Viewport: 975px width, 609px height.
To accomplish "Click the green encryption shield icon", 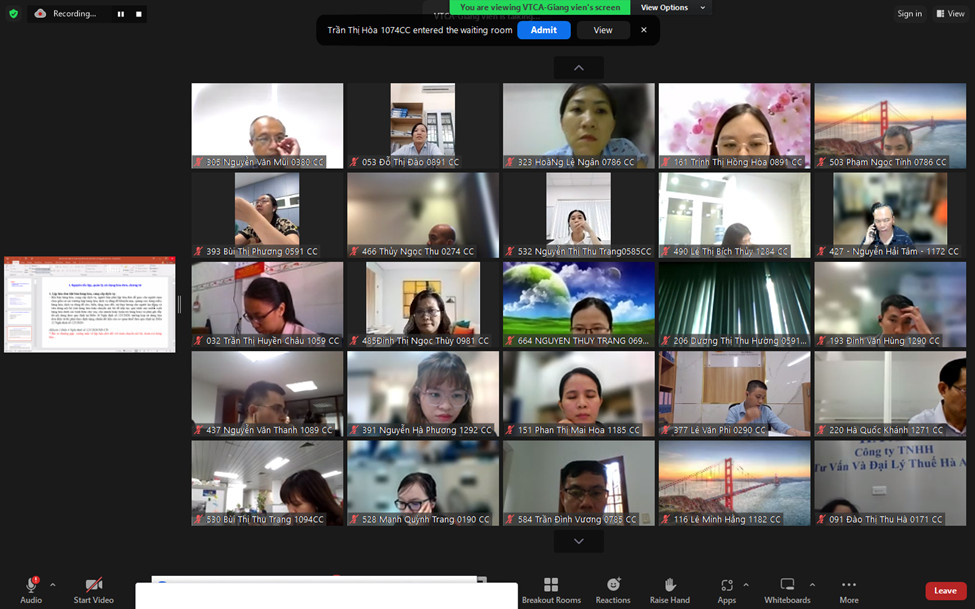I will (x=13, y=13).
